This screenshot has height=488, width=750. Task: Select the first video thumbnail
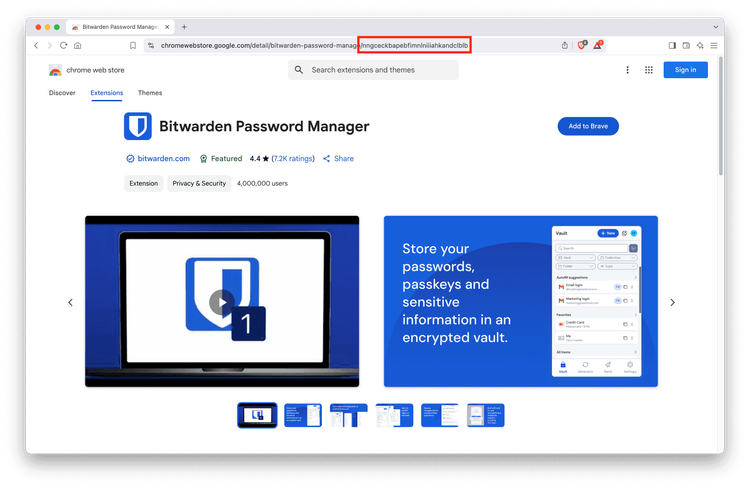point(257,415)
